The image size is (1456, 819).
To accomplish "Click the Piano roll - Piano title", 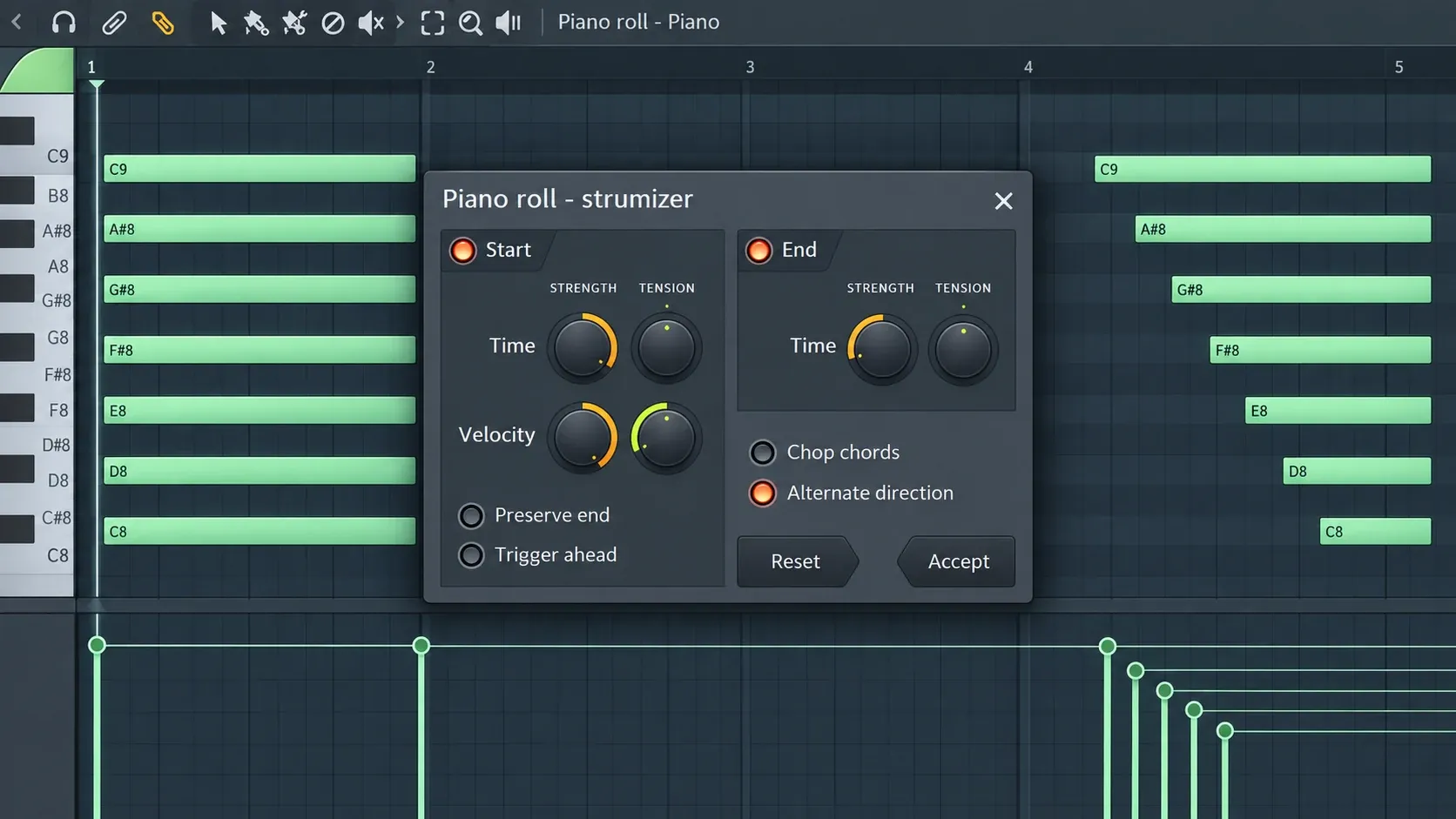I will [638, 22].
